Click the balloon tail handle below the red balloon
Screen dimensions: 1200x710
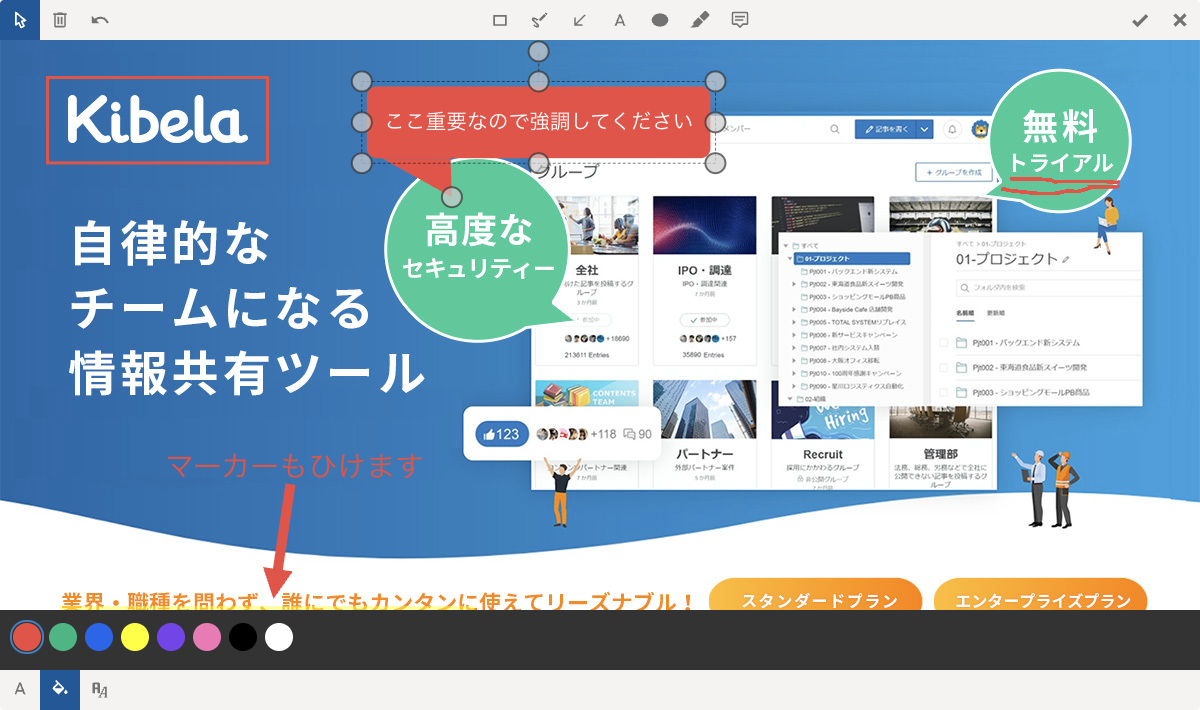(x=452, y=196)
